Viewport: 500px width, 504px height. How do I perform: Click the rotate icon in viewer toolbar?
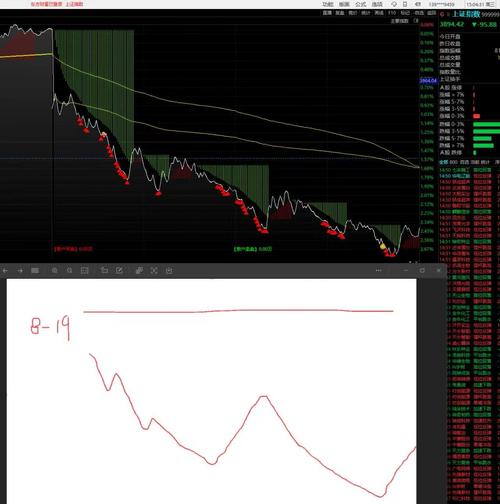click(104, 270)
